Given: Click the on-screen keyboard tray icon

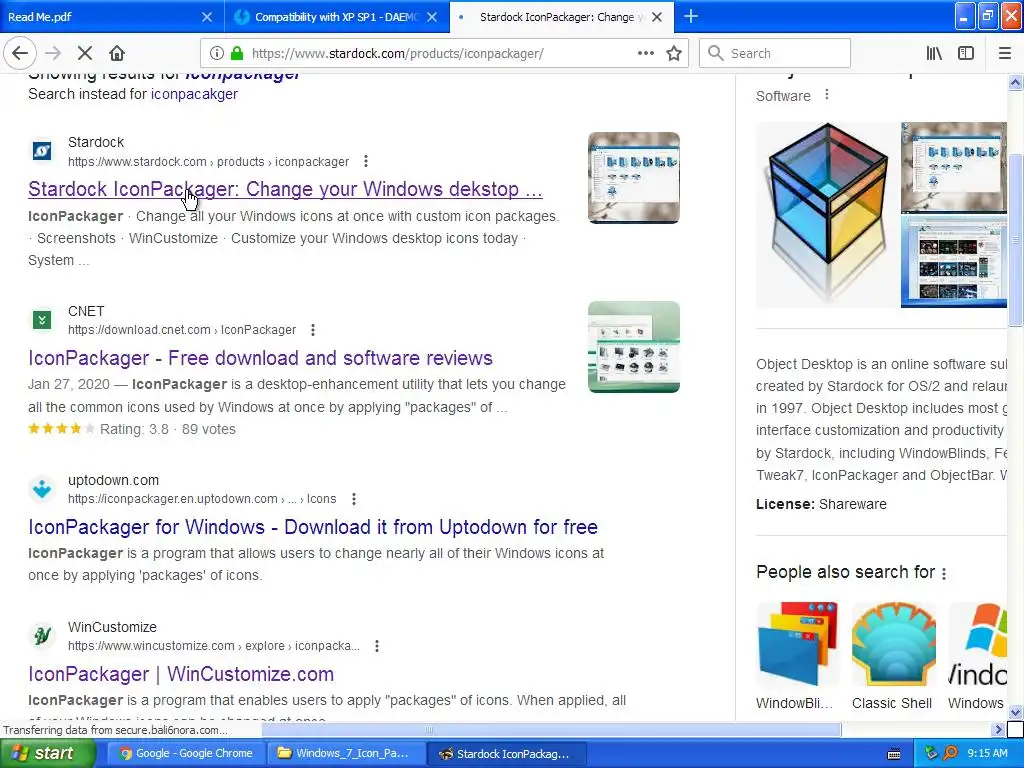Looking at the screenshot, I should click(894, 754).
